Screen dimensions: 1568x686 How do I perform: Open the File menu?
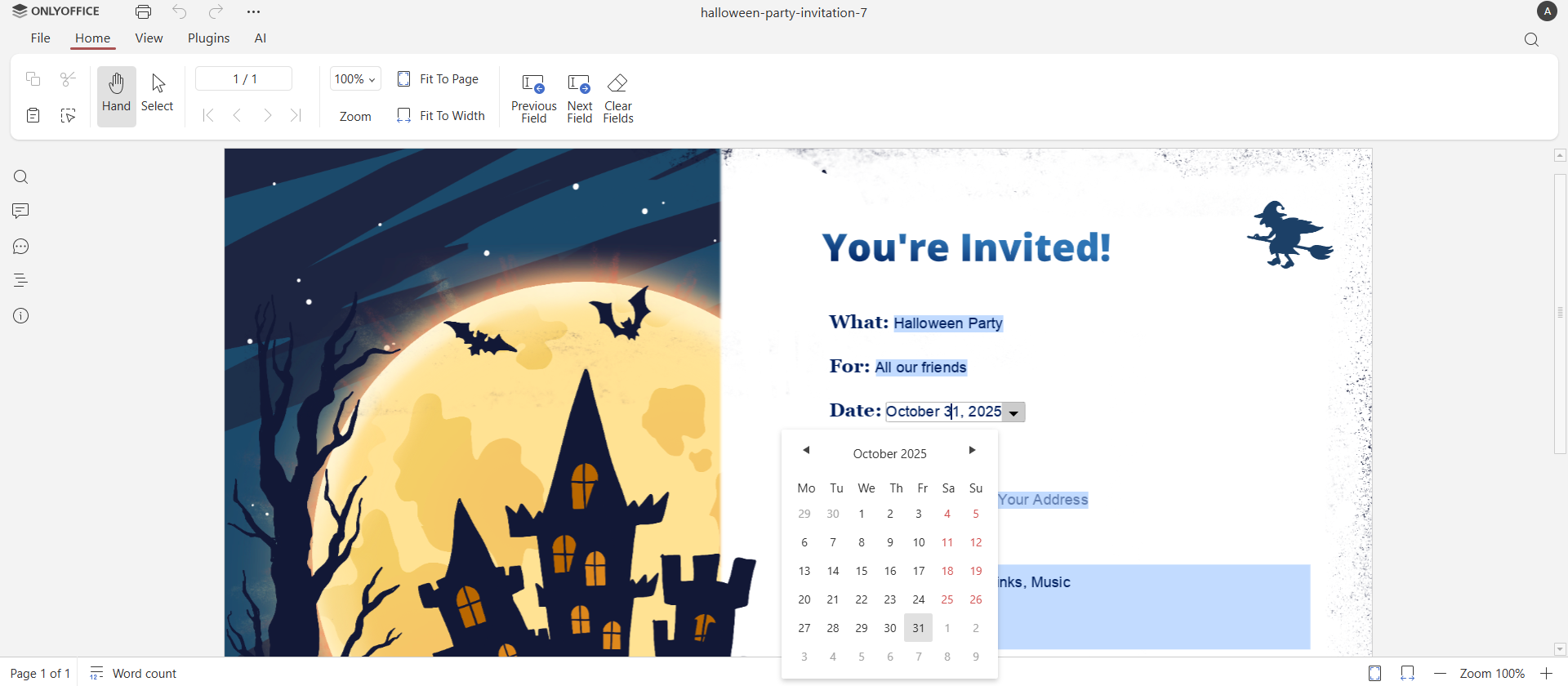pos(40,38)
